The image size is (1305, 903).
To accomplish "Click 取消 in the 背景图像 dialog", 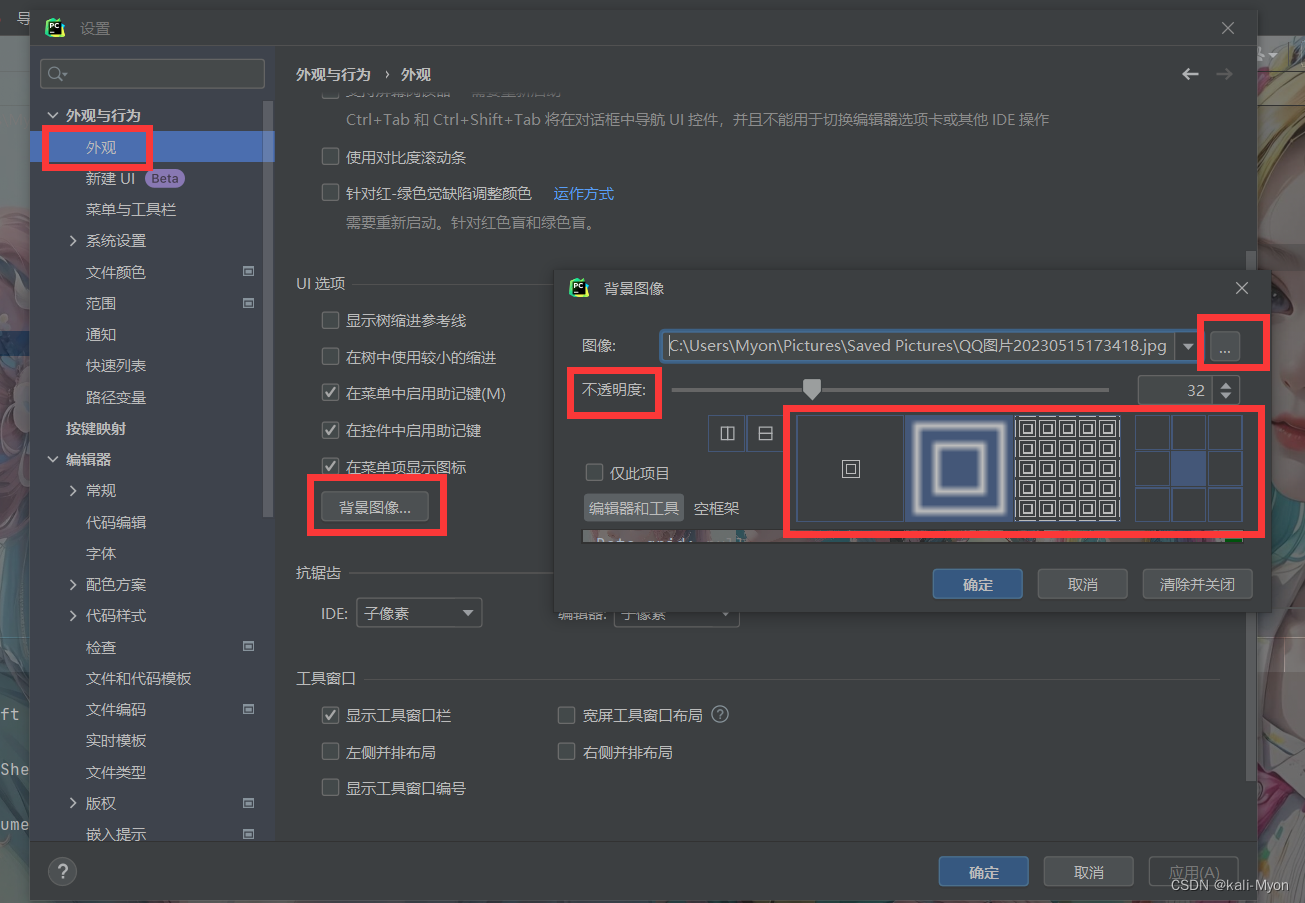I will (x=1083, y=584).
